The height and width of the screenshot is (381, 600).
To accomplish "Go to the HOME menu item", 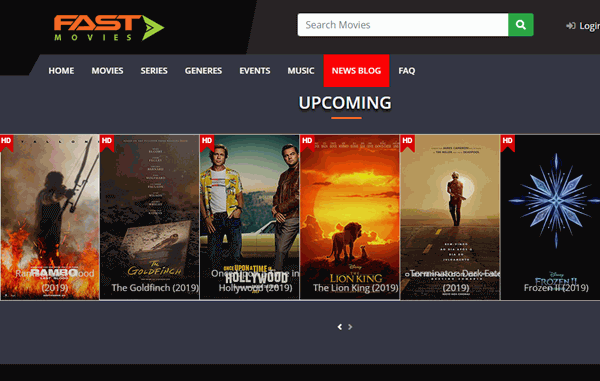I will 61,71.
